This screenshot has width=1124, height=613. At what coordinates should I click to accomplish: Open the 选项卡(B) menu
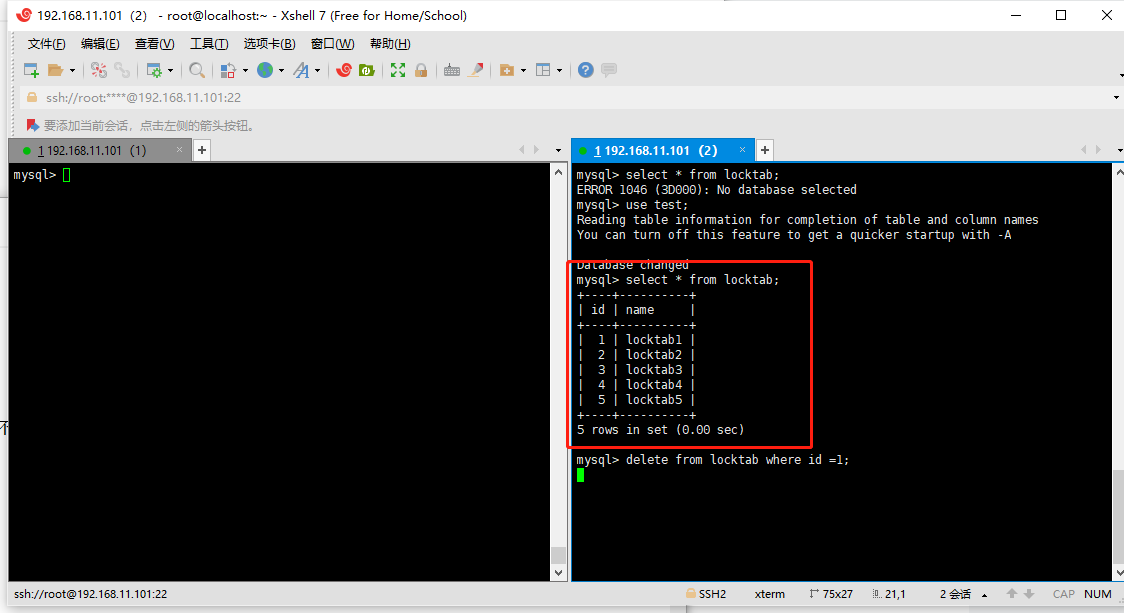[x=269, y=44]
